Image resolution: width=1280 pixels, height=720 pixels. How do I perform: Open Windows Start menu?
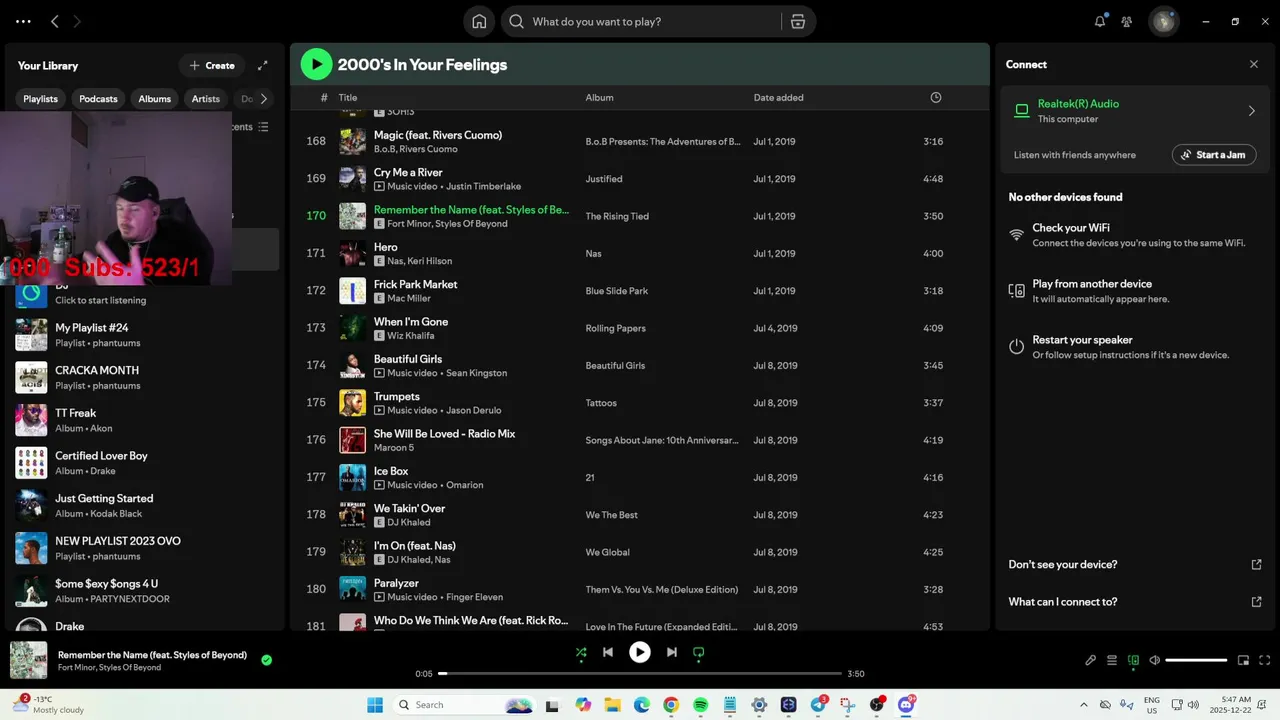pos(375,705)
